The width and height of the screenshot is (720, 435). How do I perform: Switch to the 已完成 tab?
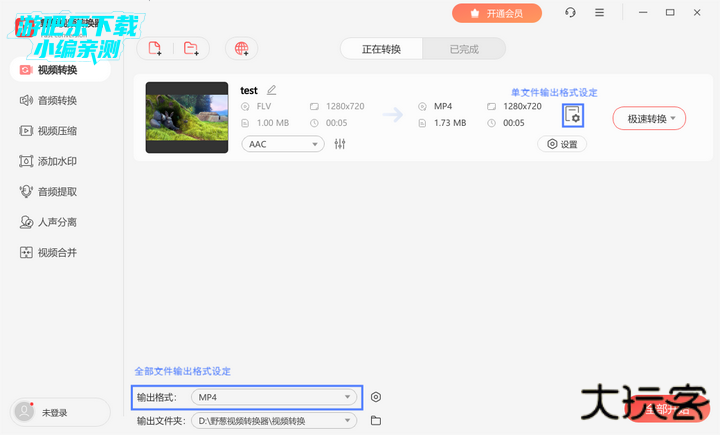point(463,49)
